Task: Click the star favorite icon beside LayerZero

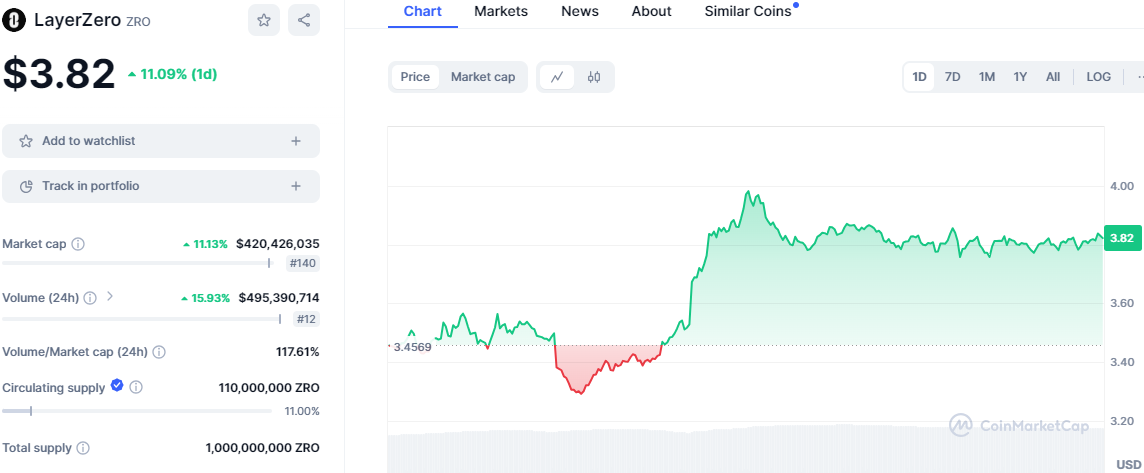Action: (x=264, y=20)
